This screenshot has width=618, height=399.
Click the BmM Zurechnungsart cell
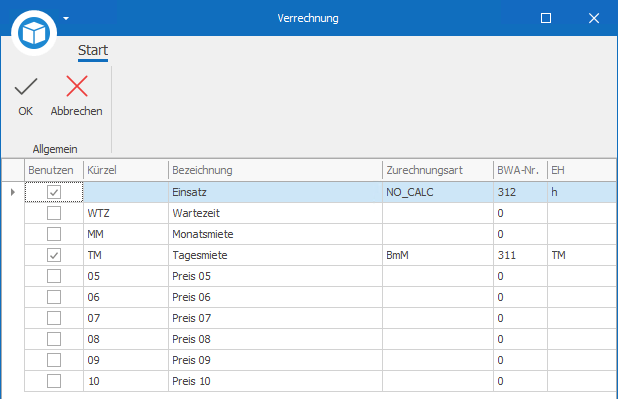[x=437, y=255]
